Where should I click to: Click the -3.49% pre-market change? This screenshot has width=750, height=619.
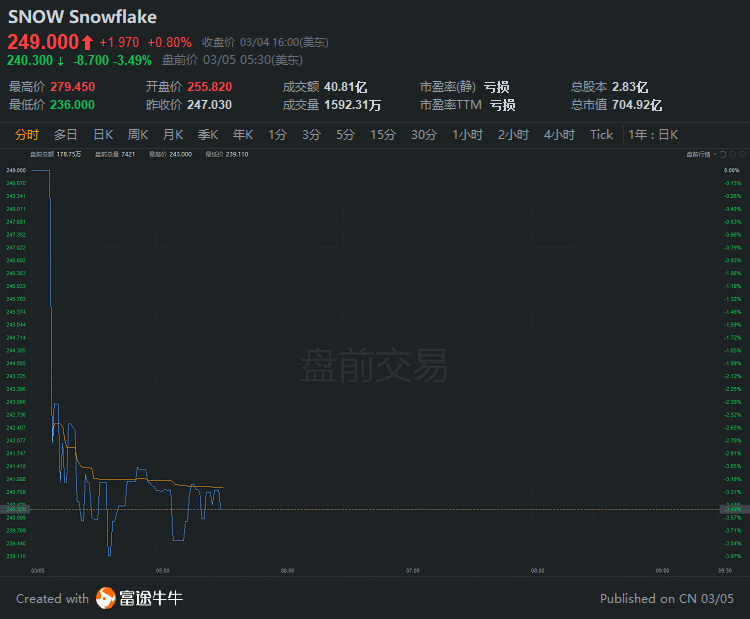[132, 60]
